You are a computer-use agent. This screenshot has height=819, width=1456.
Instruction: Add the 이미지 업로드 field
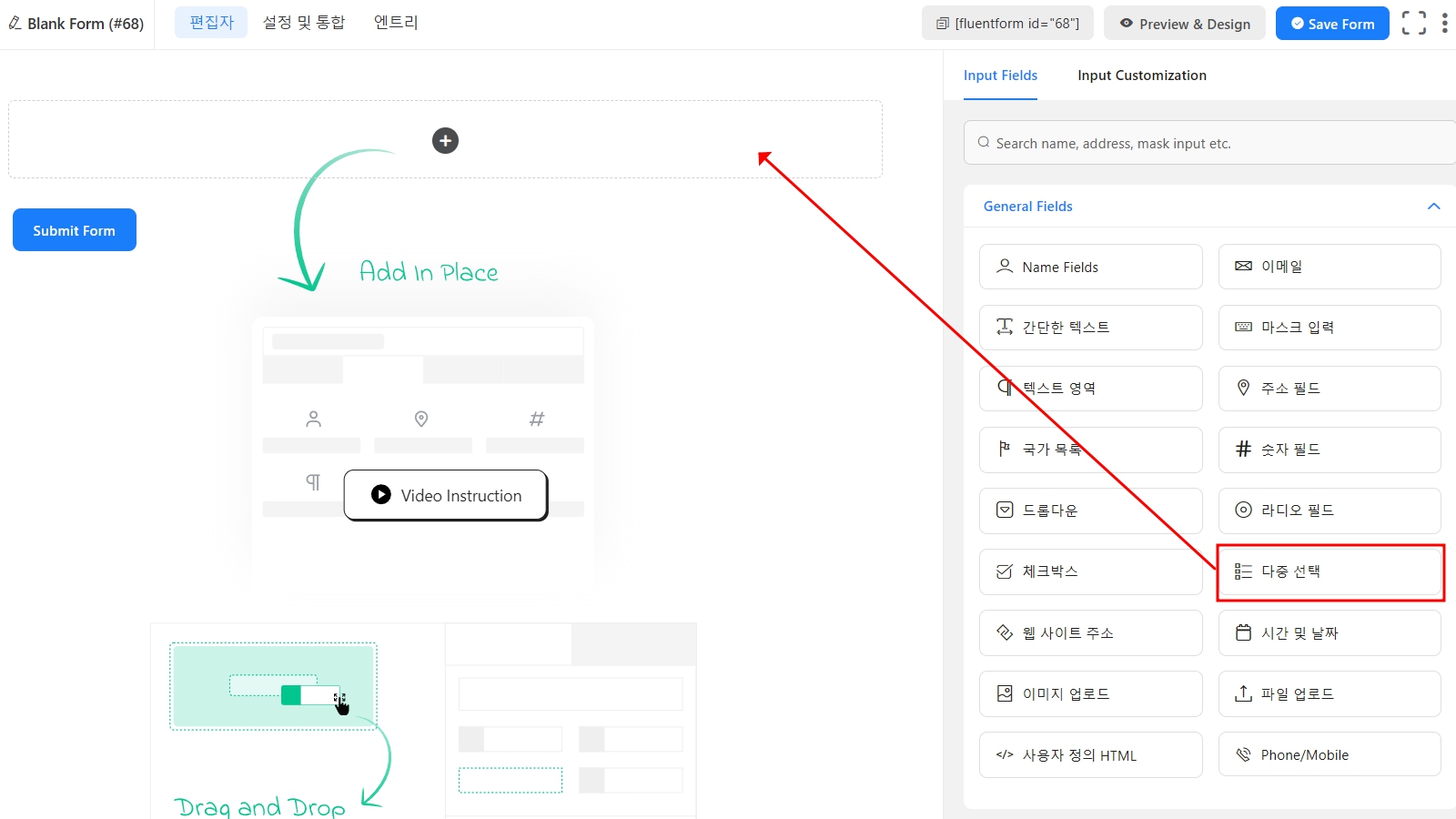[1091, 693]
